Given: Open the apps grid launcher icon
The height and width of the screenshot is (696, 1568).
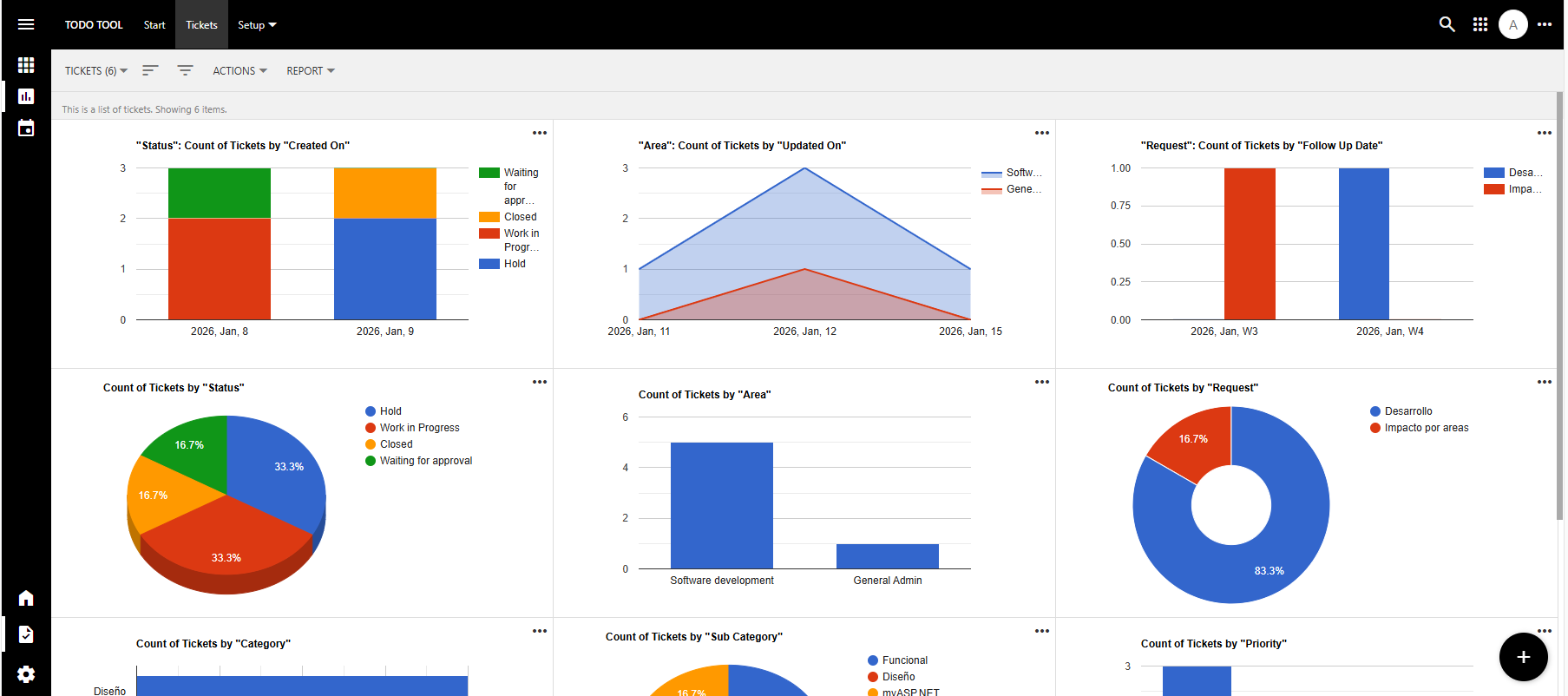Looking at the screenshot, I should point(1480,24).
